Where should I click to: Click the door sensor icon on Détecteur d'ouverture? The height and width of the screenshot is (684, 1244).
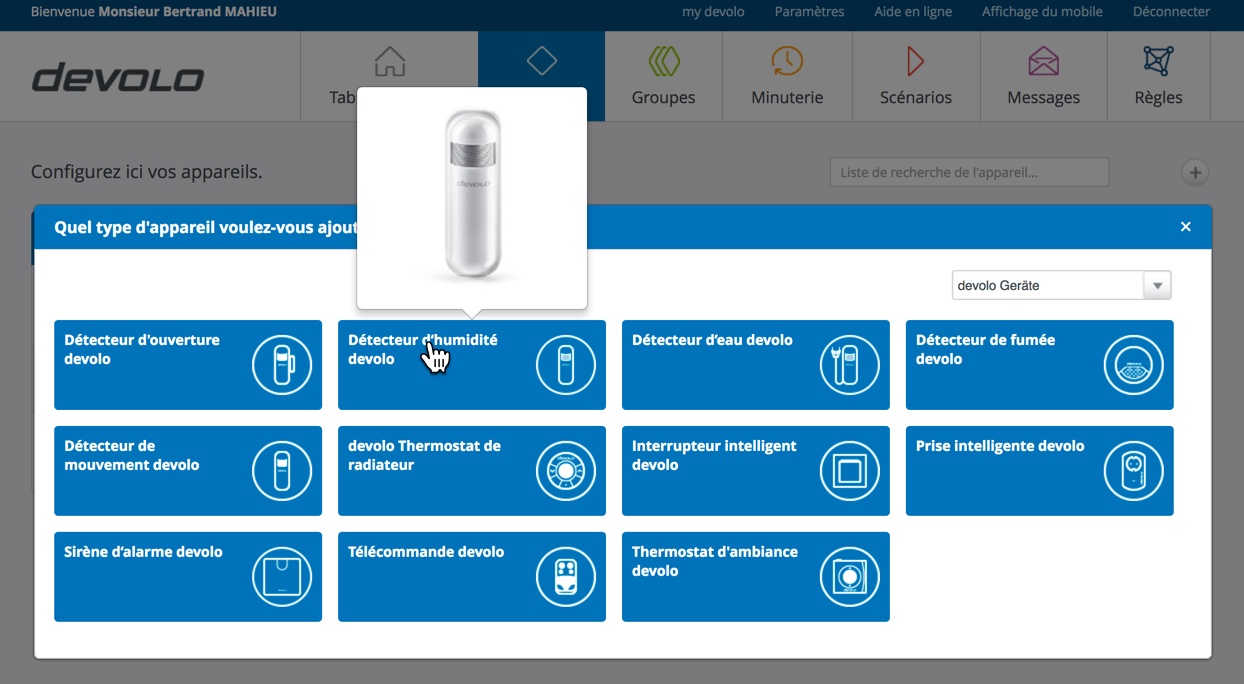282,365
